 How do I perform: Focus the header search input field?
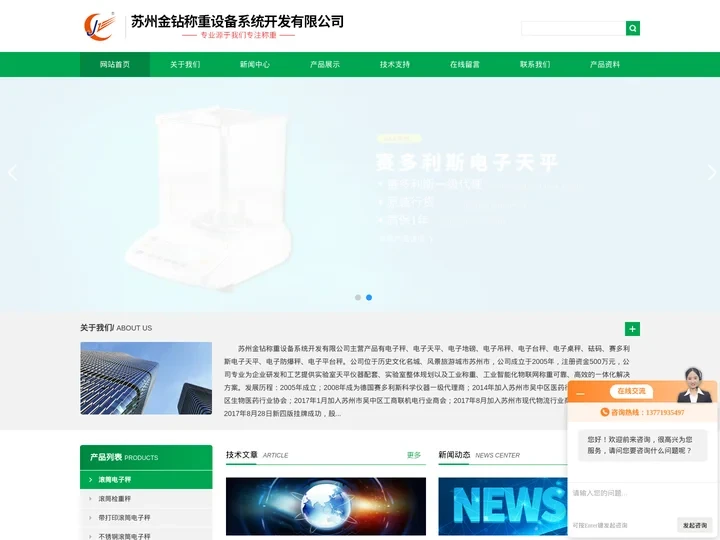574,28
